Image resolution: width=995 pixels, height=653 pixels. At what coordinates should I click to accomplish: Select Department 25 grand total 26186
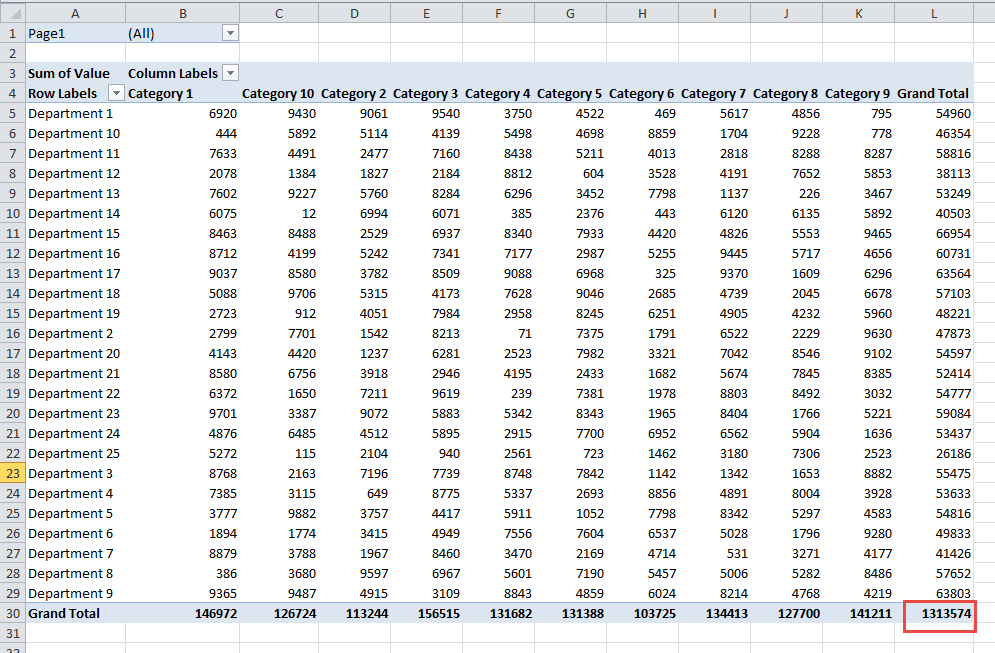[x=933, y=453]
